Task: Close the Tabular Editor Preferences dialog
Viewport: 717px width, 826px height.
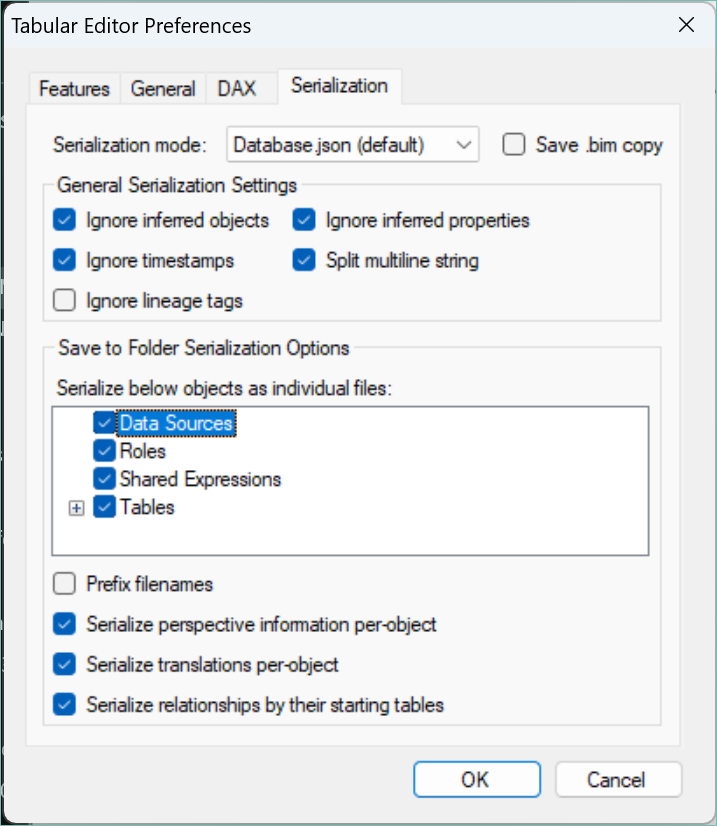Action: point(686,26)
